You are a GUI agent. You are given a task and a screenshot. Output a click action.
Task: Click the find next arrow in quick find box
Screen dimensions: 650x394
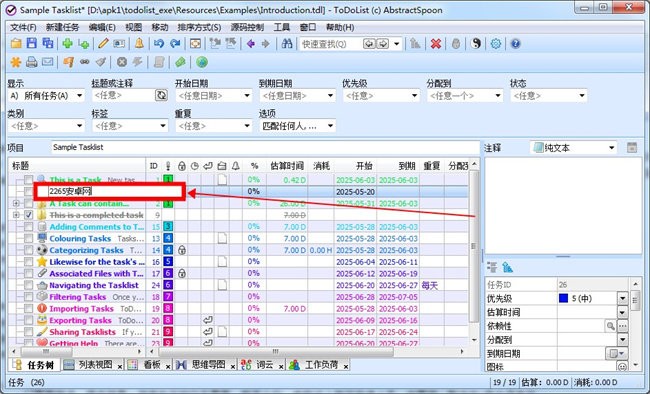click(x=383, y=44)
